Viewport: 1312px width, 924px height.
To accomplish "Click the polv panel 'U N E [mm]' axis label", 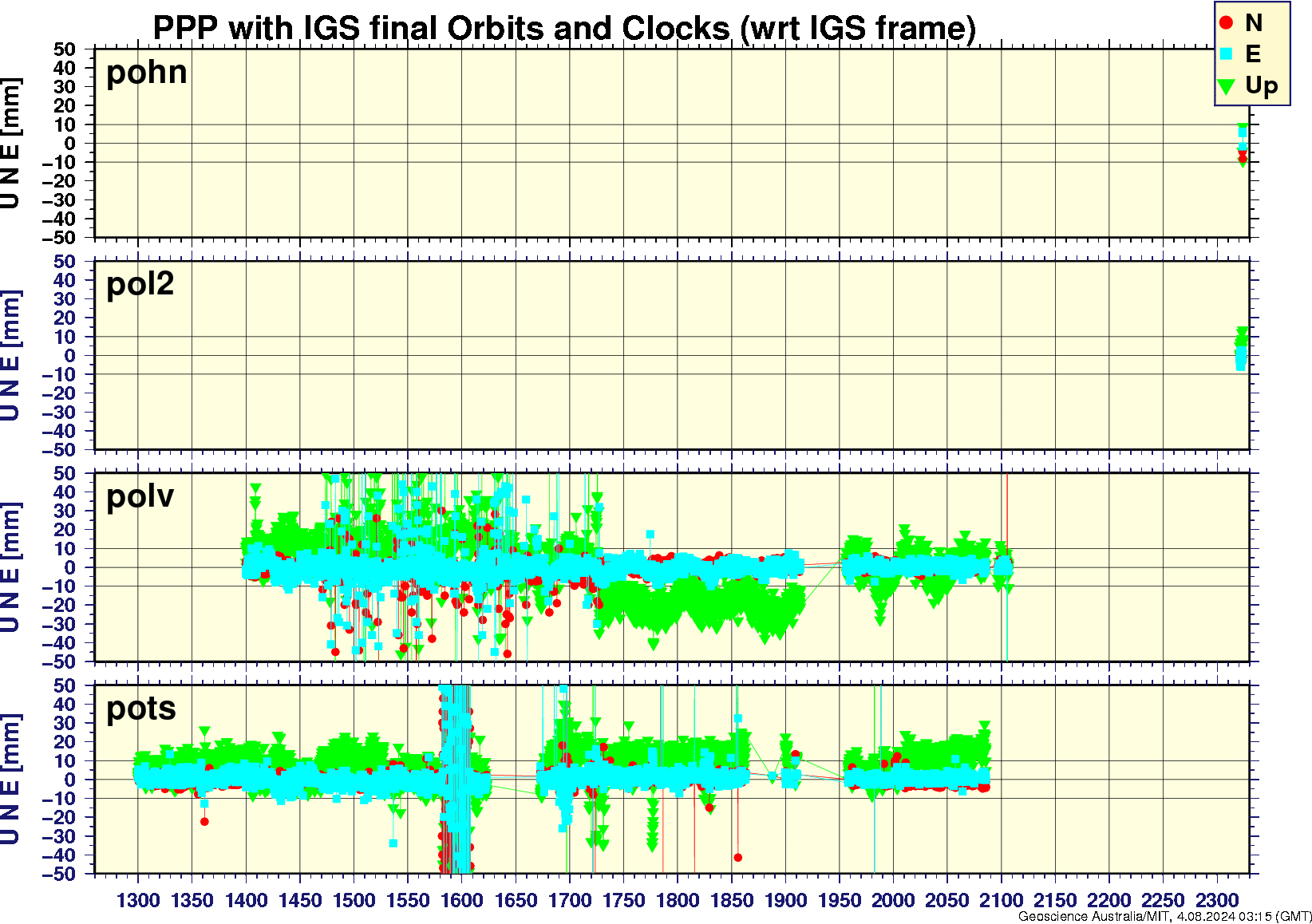I will (x=10, y=567).
